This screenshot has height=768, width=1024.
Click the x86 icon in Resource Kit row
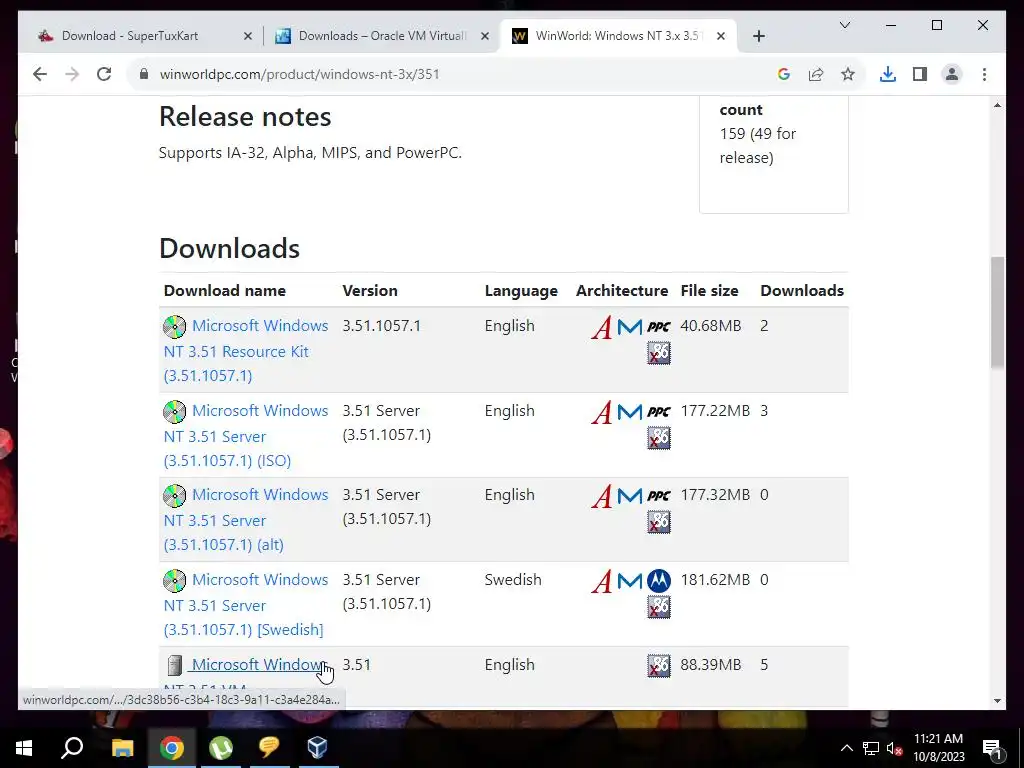coord(659,353)
